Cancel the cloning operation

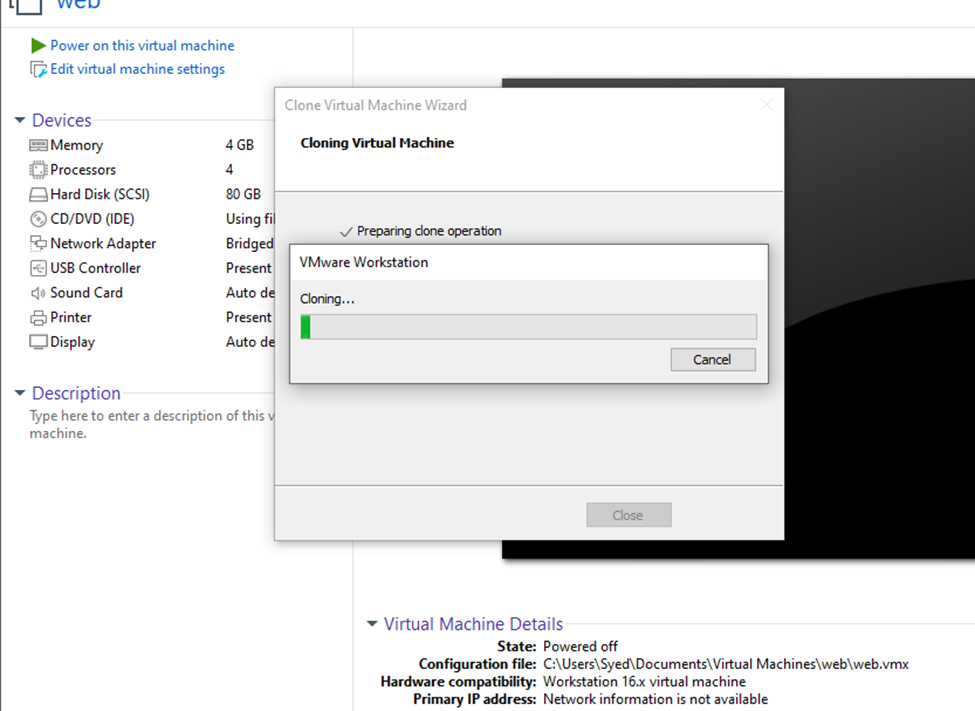pyautogui.click(x=712, y=360)
